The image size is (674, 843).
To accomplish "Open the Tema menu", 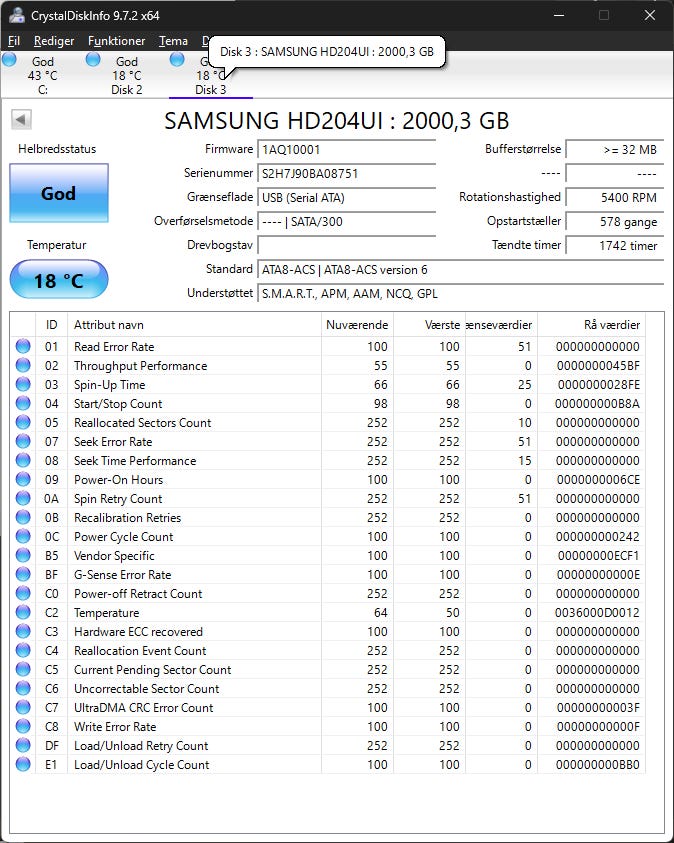I will tap(173, 41).
